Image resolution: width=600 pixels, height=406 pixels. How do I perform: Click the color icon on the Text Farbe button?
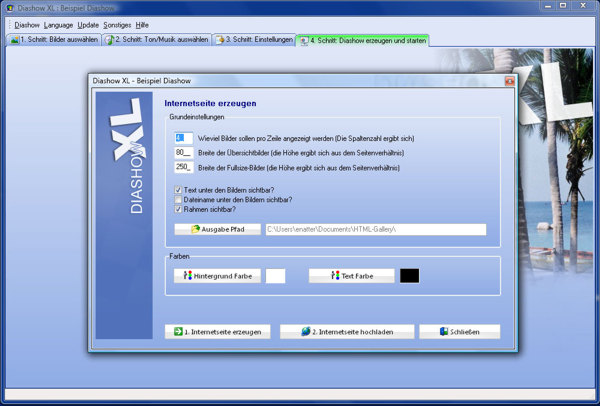pos(336,276)
